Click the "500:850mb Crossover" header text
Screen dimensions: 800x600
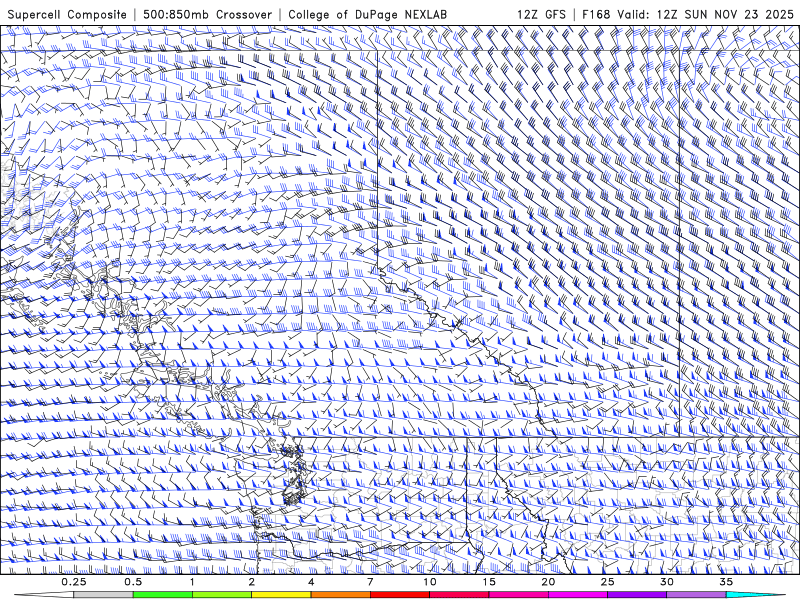[207, 14]
